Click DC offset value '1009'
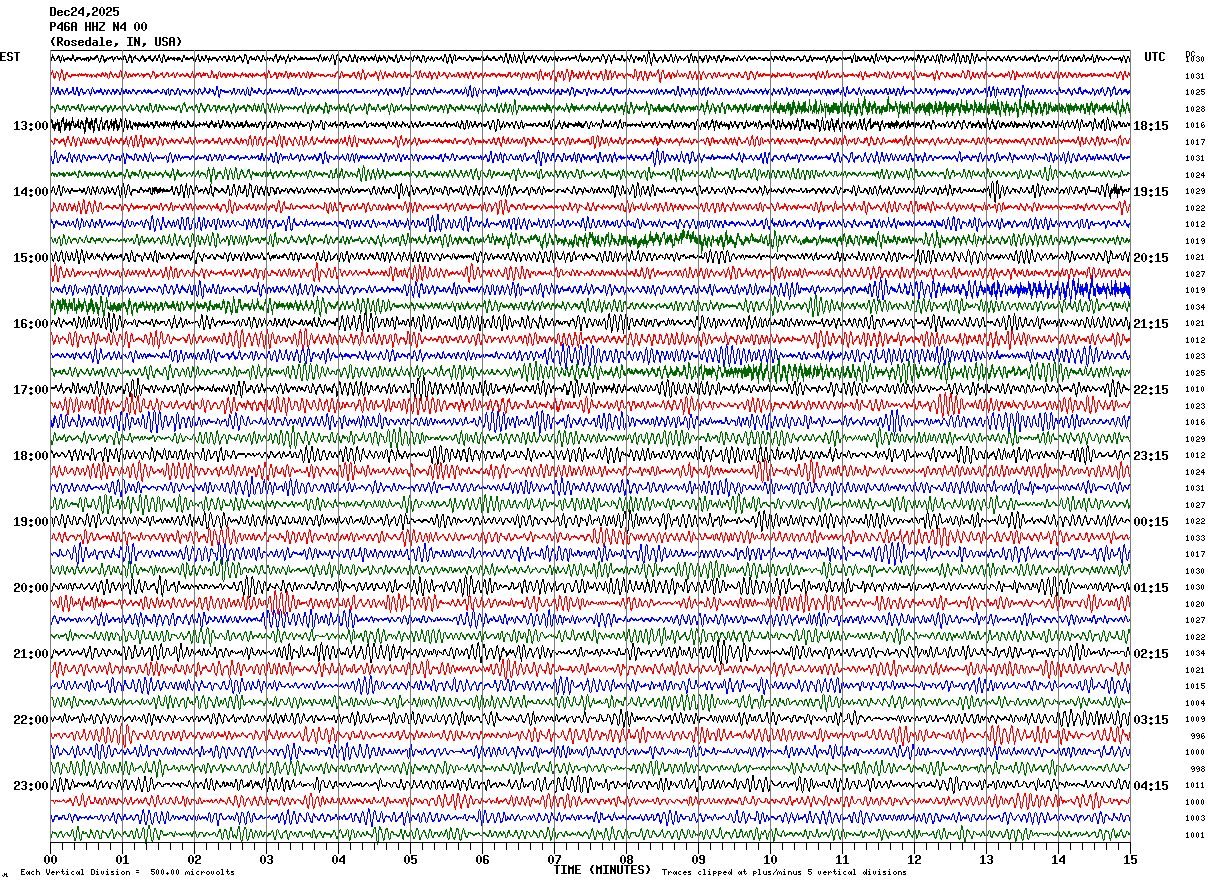 (x=1194, y=720)
